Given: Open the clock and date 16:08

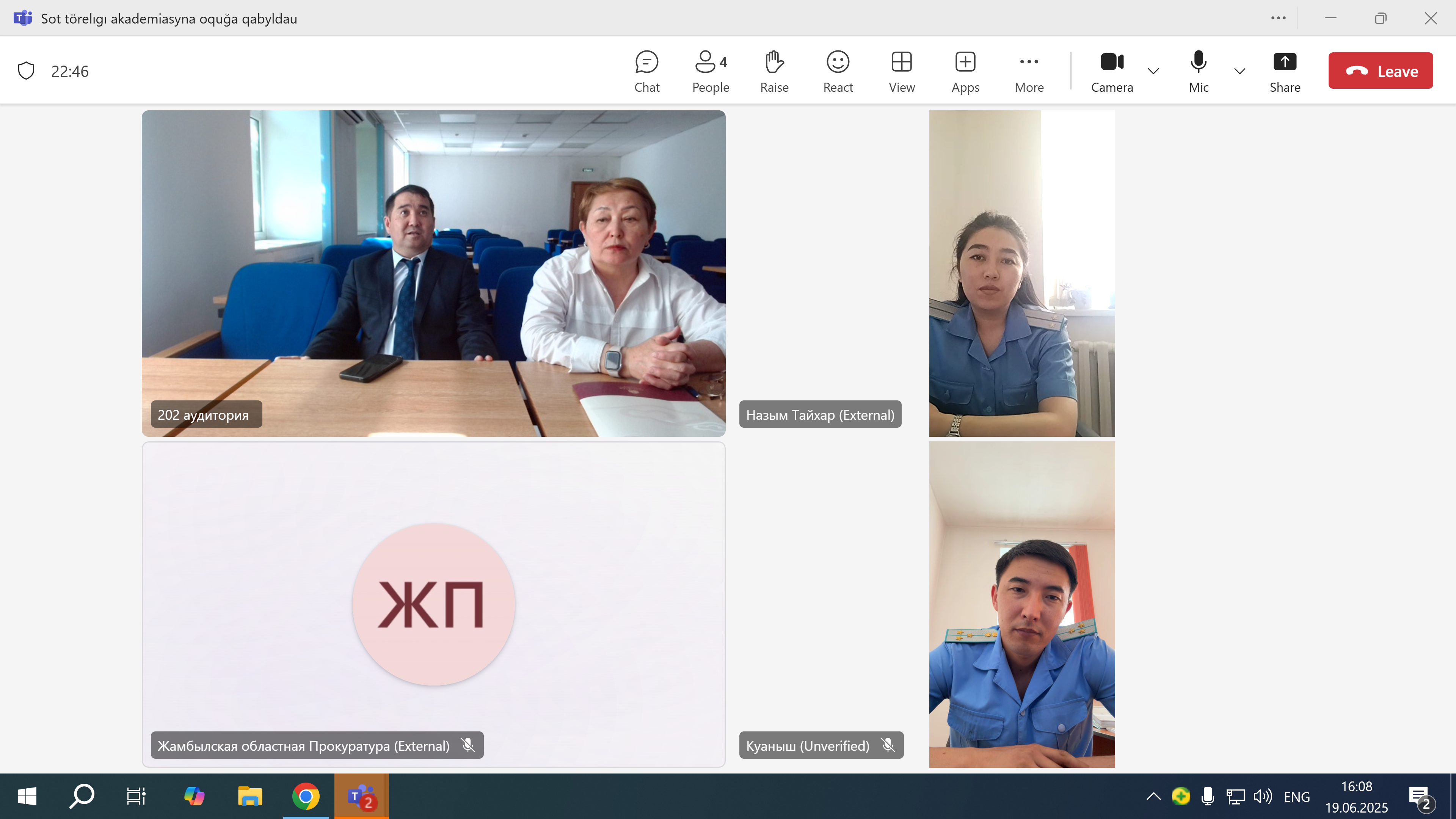Looking at the screenshot, I should [1357, 797].
